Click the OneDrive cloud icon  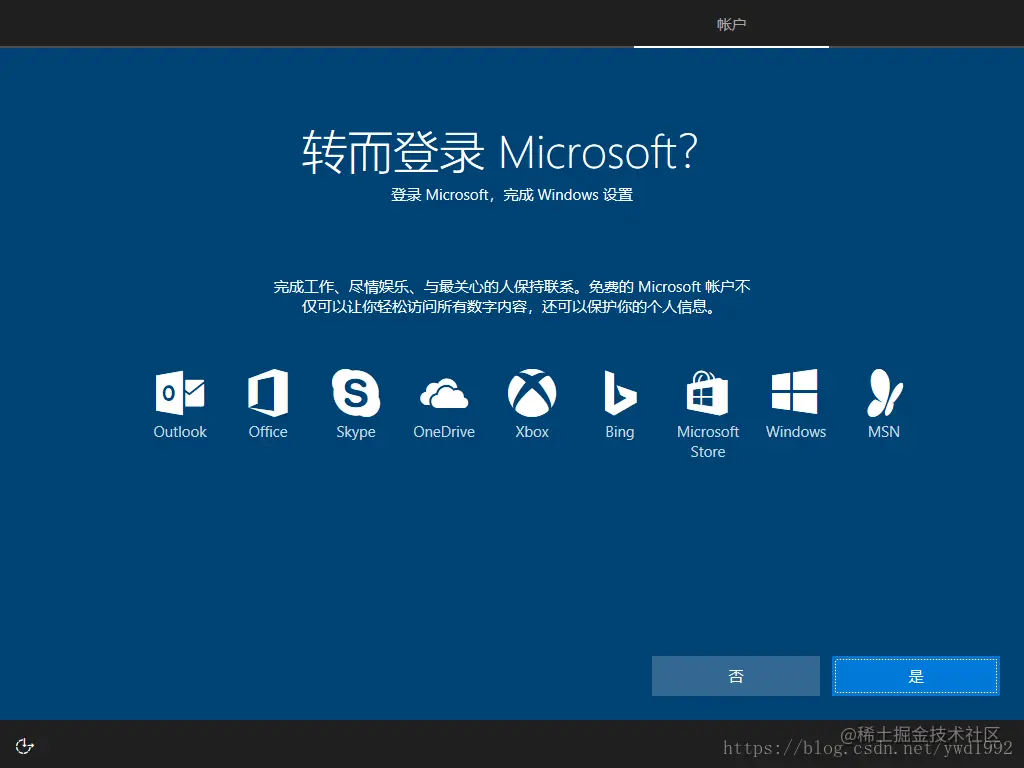444,393
